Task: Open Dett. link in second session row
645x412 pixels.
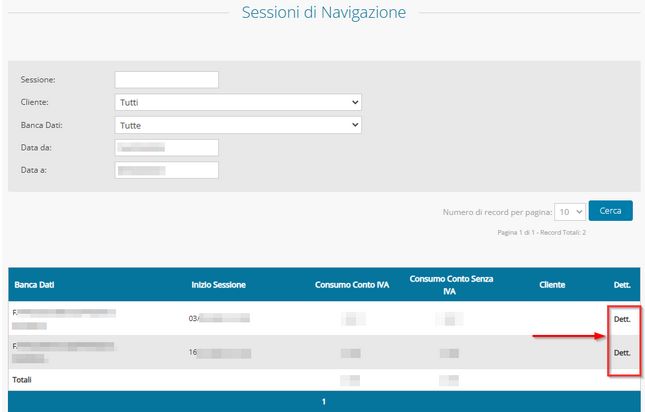Action: point(621,353)
